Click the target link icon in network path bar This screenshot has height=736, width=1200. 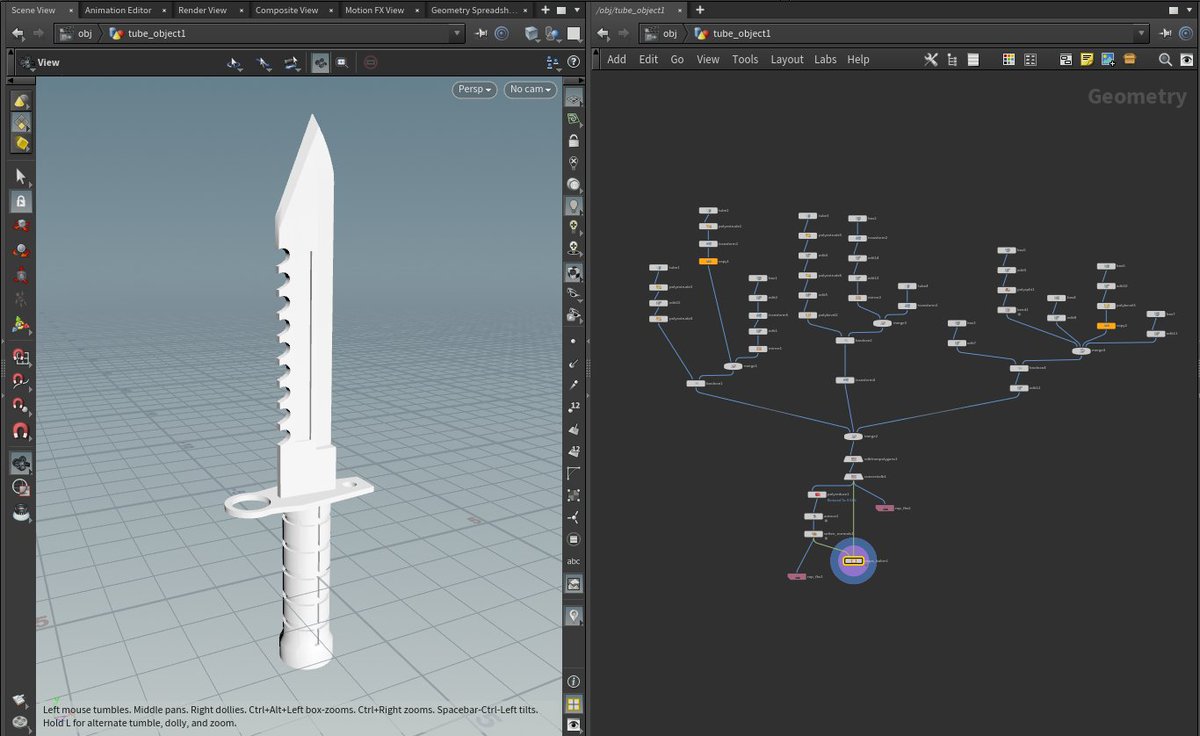tap(1185, 33)
